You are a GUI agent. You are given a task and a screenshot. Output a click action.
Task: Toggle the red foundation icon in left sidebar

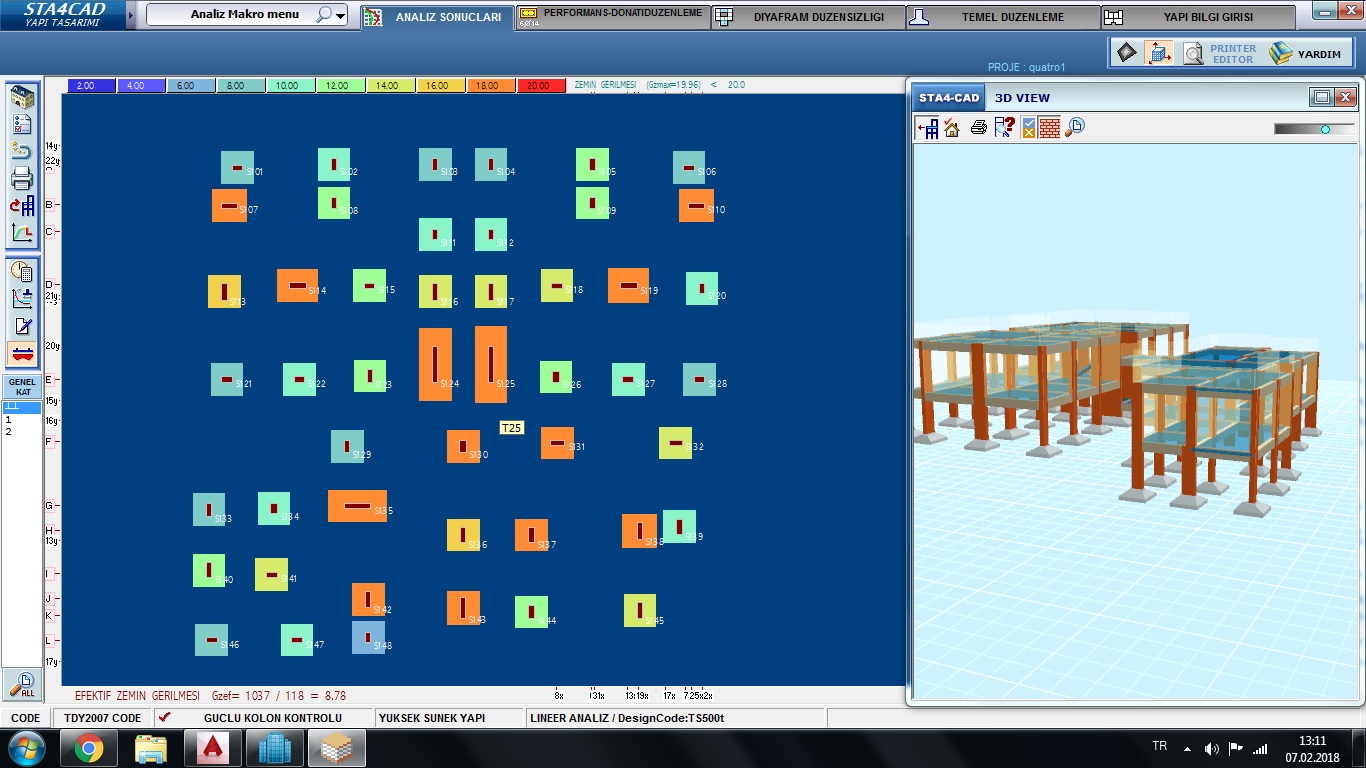click(x=22, y=353)
